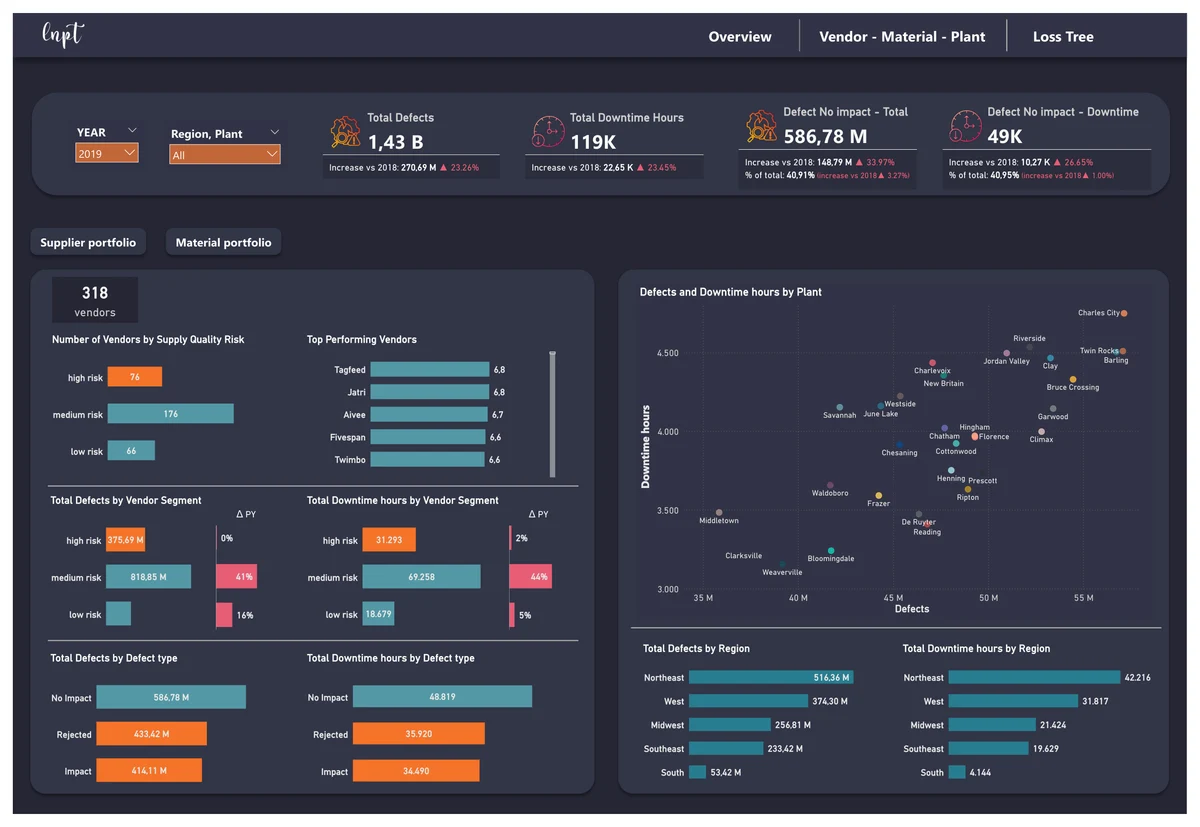The height and width of the screenshot is (827, 1200).
Task: Click the 318 vendors card
Action: pyautogui.click(x=95, y=300)
